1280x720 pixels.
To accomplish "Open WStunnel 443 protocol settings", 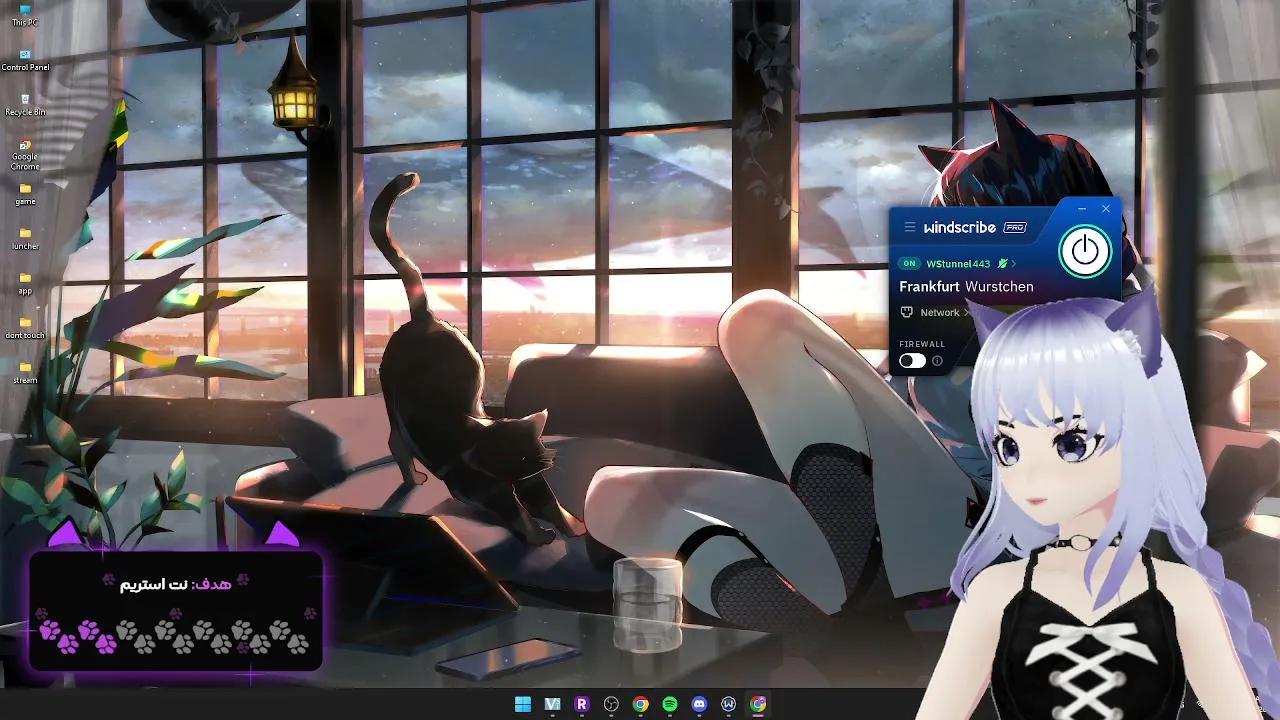I will click(x=958, y=264).
